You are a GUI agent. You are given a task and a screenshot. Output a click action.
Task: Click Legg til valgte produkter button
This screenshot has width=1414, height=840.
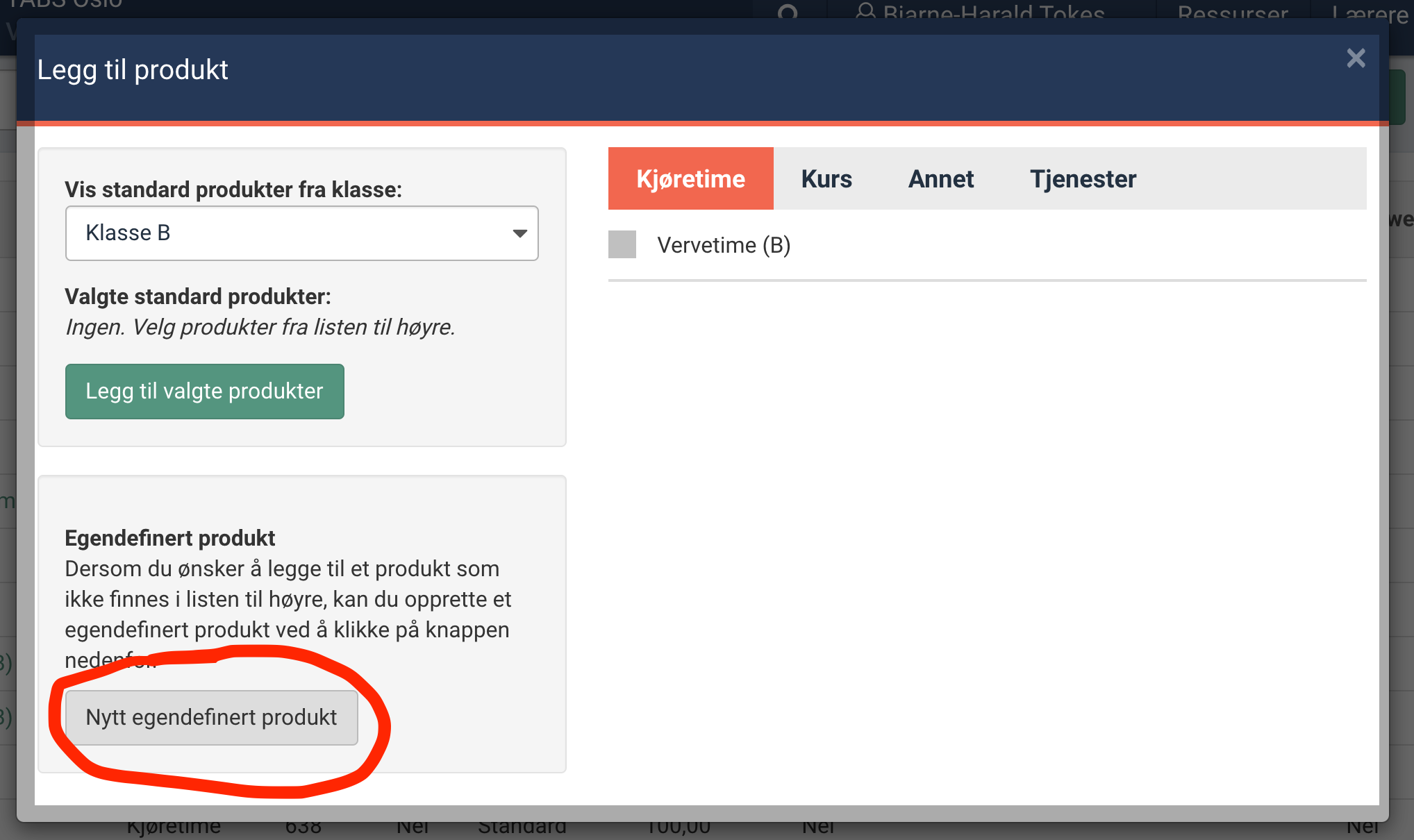pyautogui.click(x=205, y=392)
